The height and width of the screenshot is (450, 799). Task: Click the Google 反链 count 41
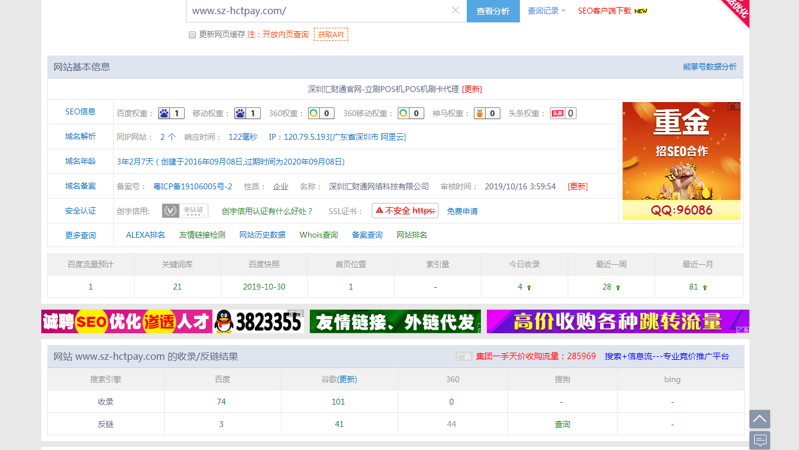[x=339, y=424]
